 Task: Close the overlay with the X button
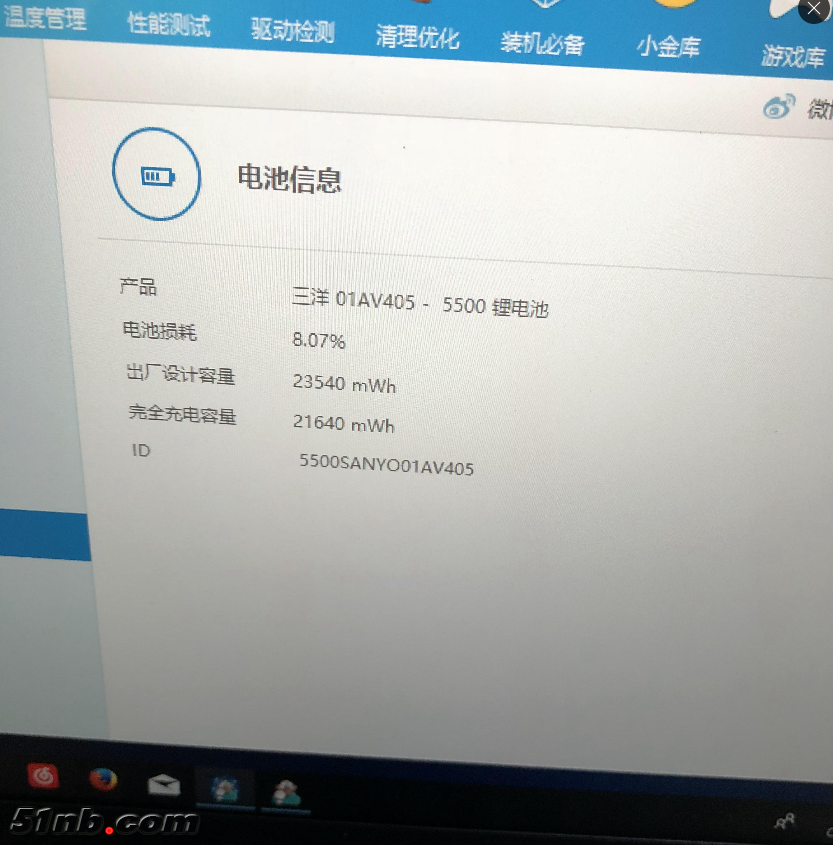coord(814,9)
